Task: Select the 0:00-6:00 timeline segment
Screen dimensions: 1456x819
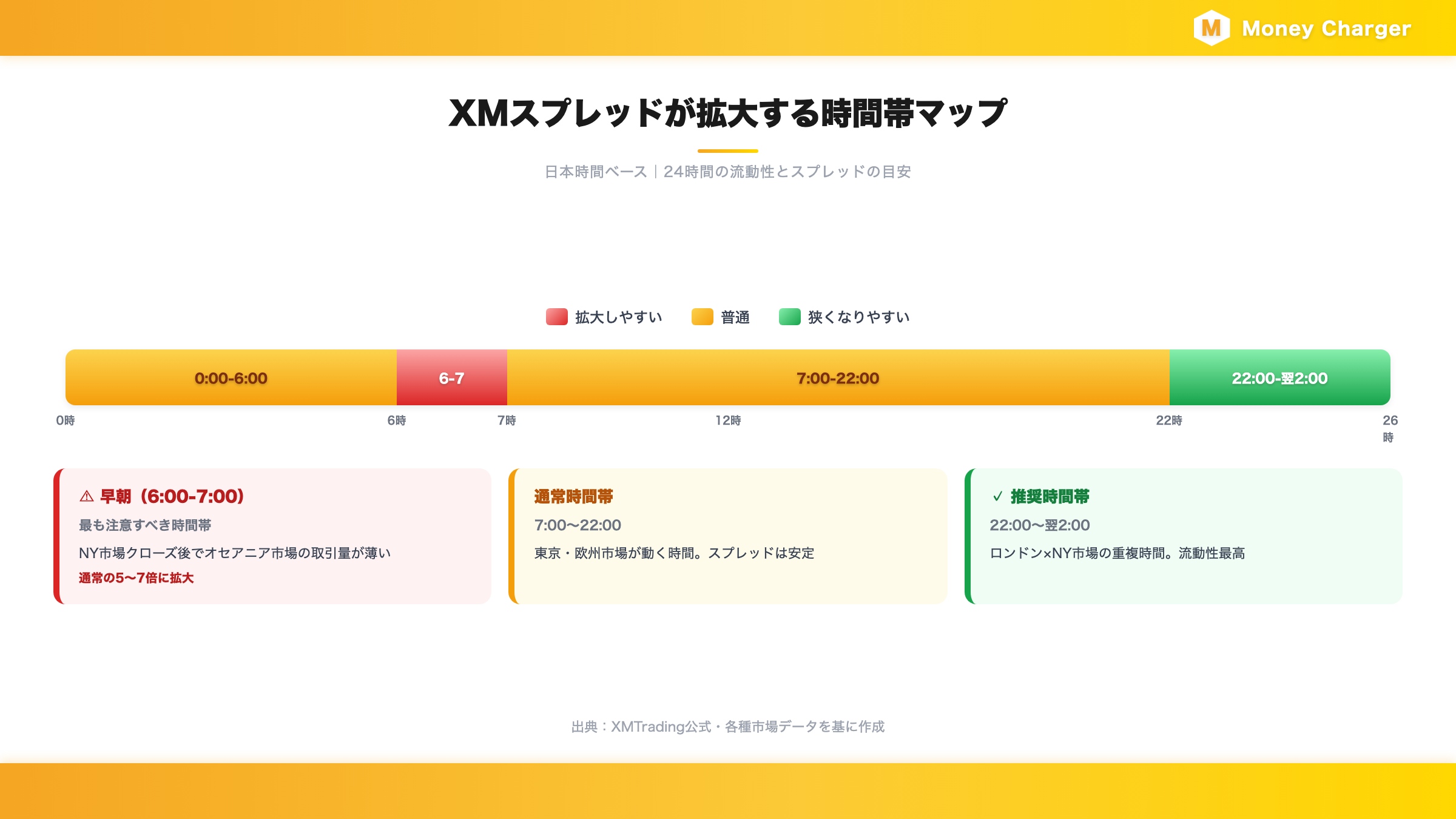Action: (231, 377)
